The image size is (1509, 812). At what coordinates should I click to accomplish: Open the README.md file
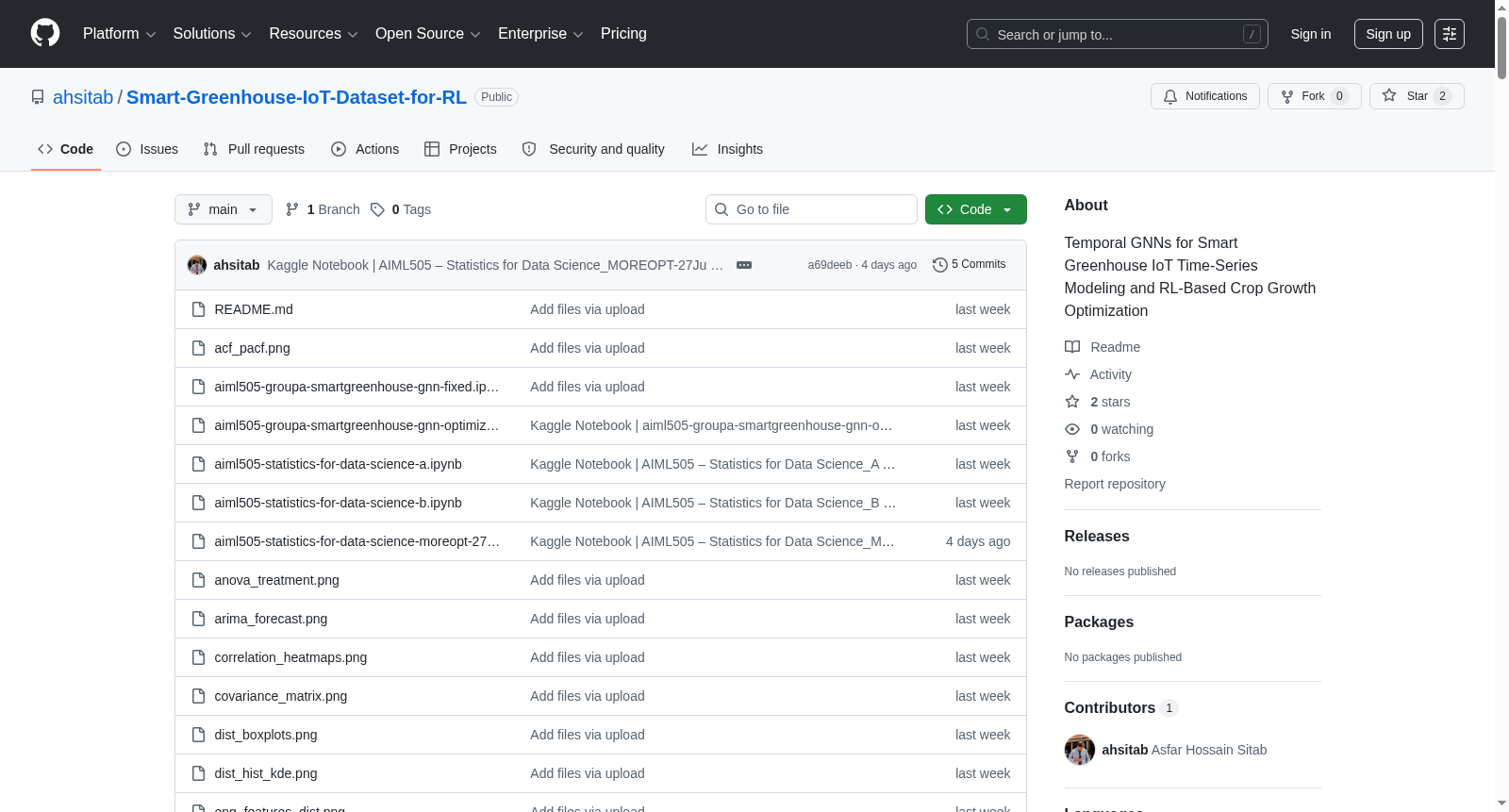(x=254, y=309)
